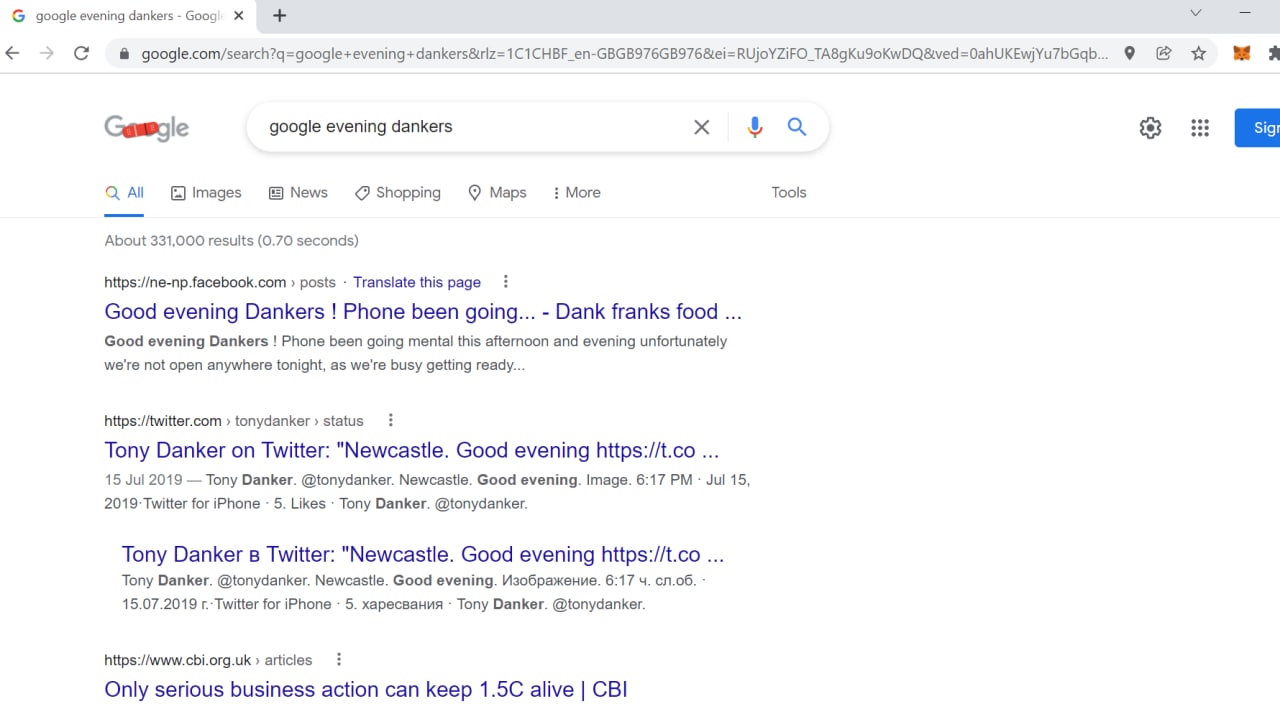Viewport: 1280px width, 709px height.
Task: Switch to the Maps tab
Action: point(497,193)
